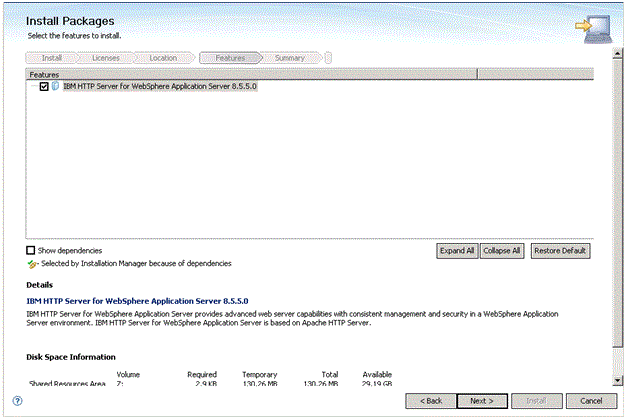Click the IBM HTTP Server package icon
Viewport: 626px width, 419px height.
(x=55, y=87)
